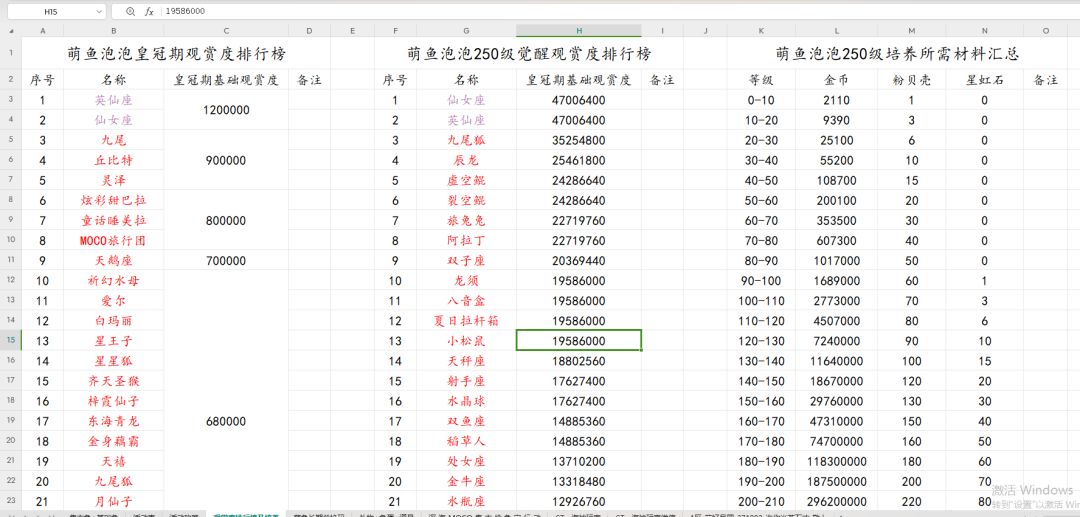Select the cell 丘比特
Image resolution: width=1080 pixels, height=517 pixels.
tap(114, 160)
